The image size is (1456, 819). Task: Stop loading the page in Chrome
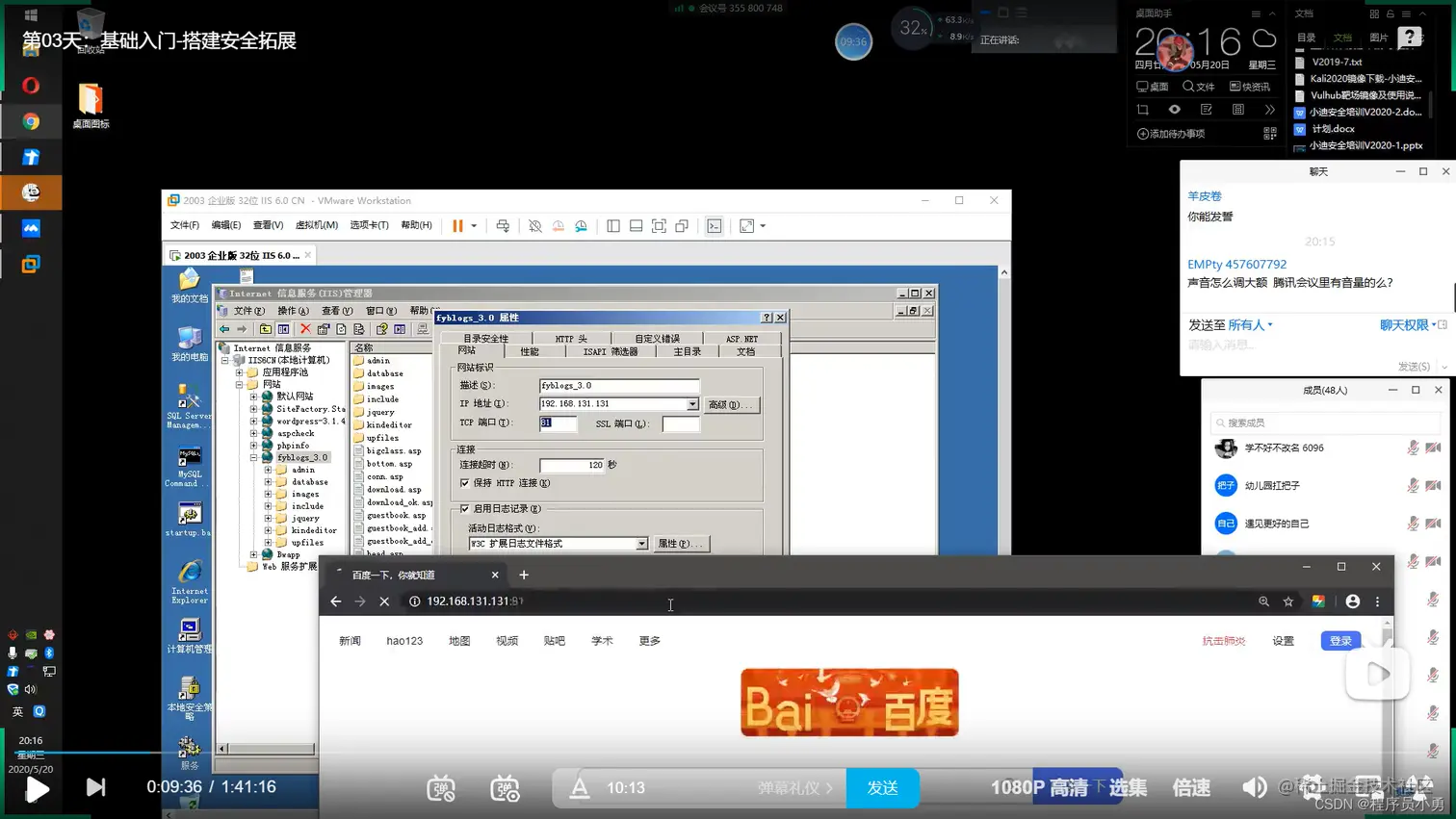point(383,601)
